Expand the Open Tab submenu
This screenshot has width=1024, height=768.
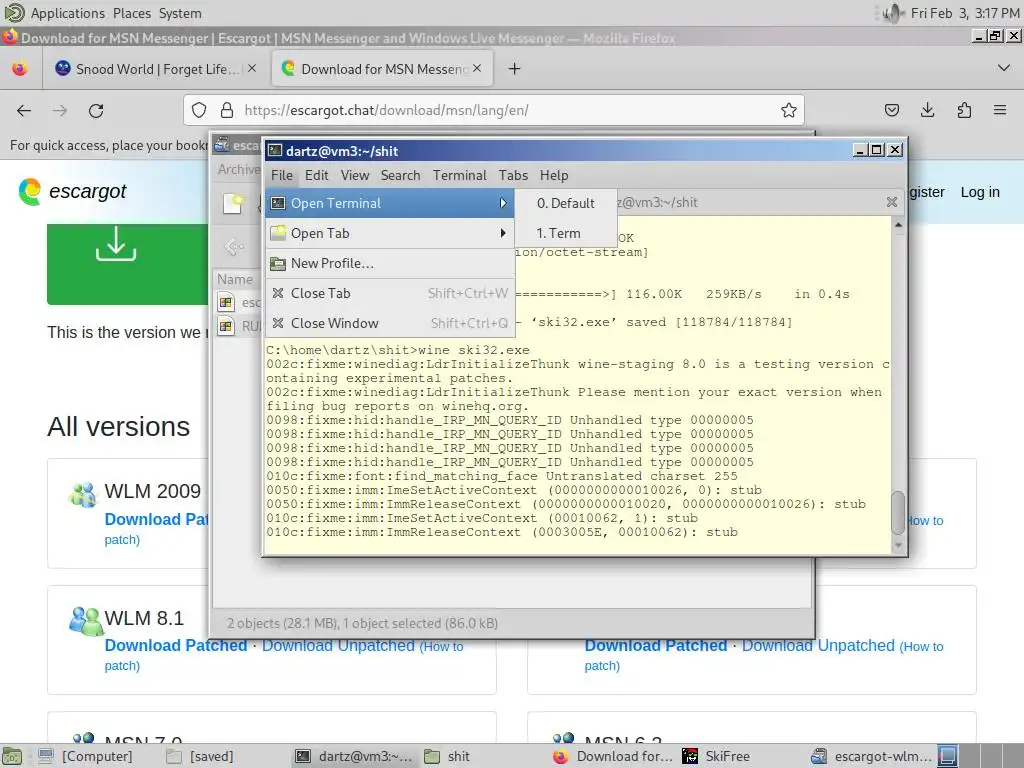pos(390,233)
